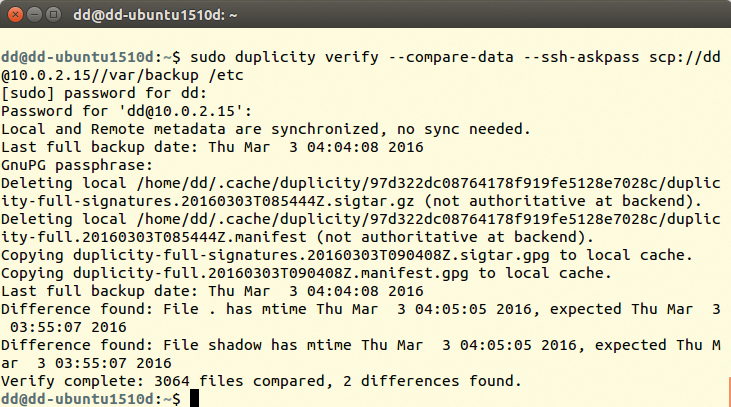The image size is (731, 407).
Task: Click the window title dd@dd-ubuntu1510d
Action: click(x=155, y=15)
